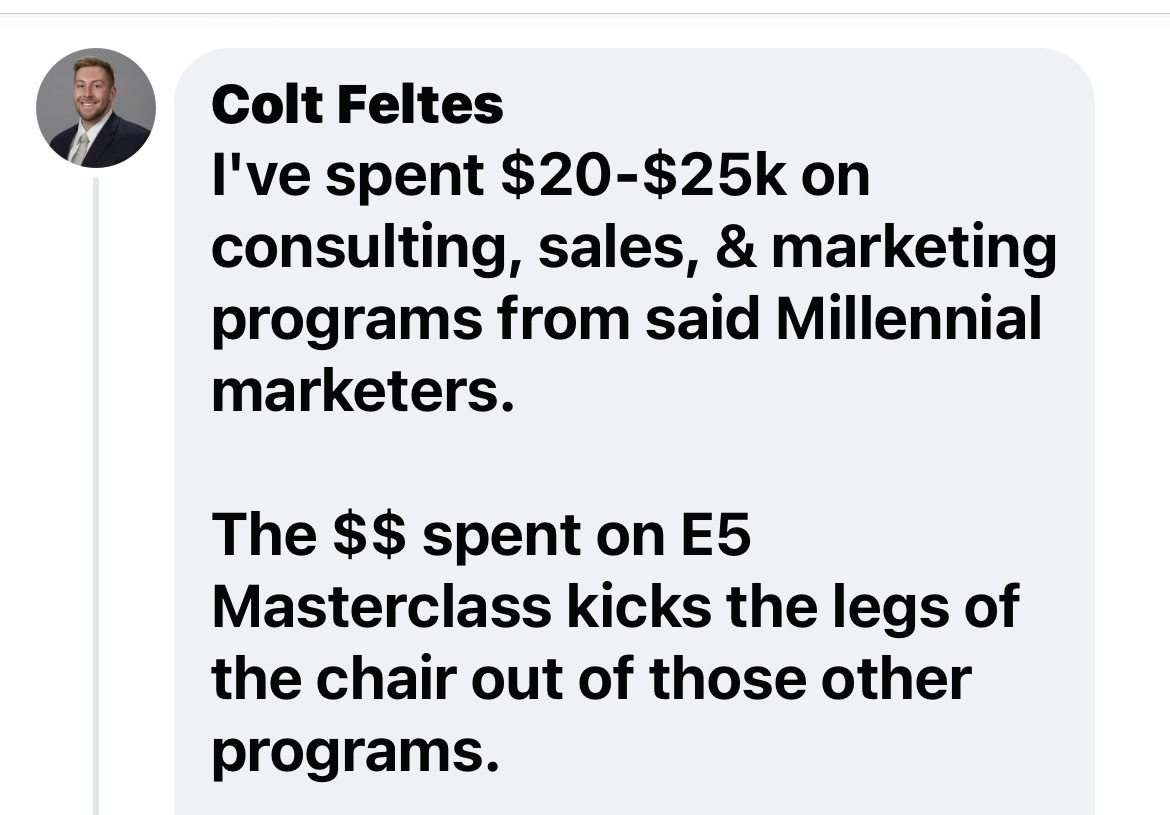Click the final word "programs." in comment
Viewport: 1170px width, 815px height.
[355, 752]
